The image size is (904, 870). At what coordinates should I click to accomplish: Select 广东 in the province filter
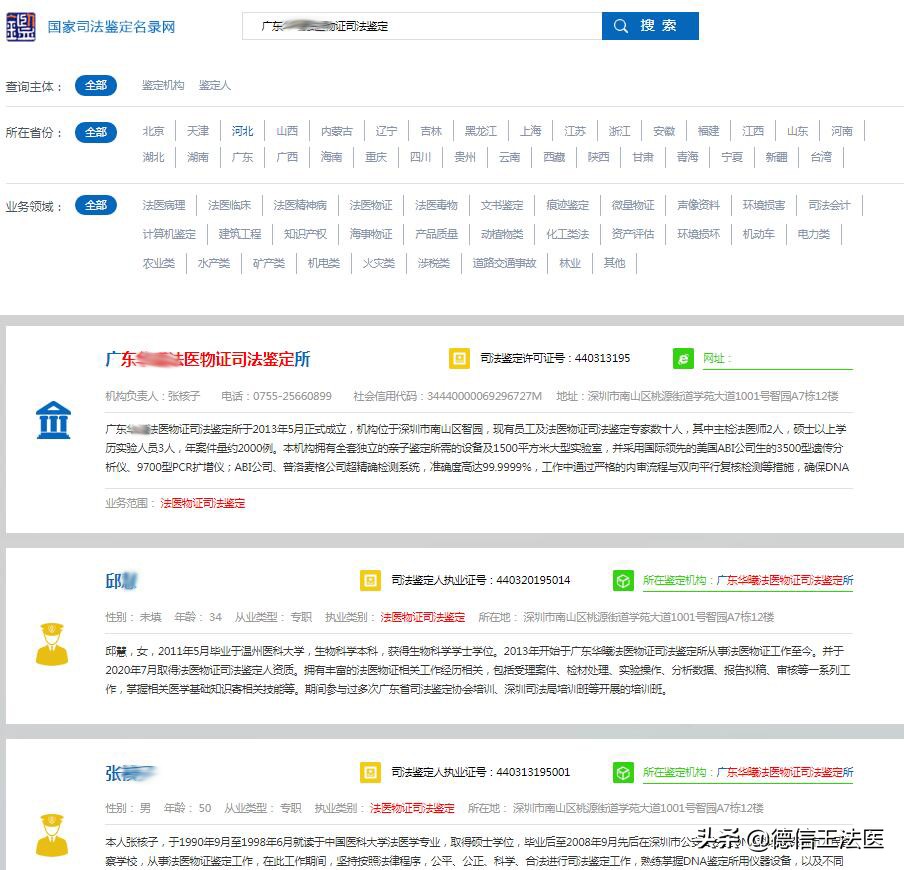(241, 157)
